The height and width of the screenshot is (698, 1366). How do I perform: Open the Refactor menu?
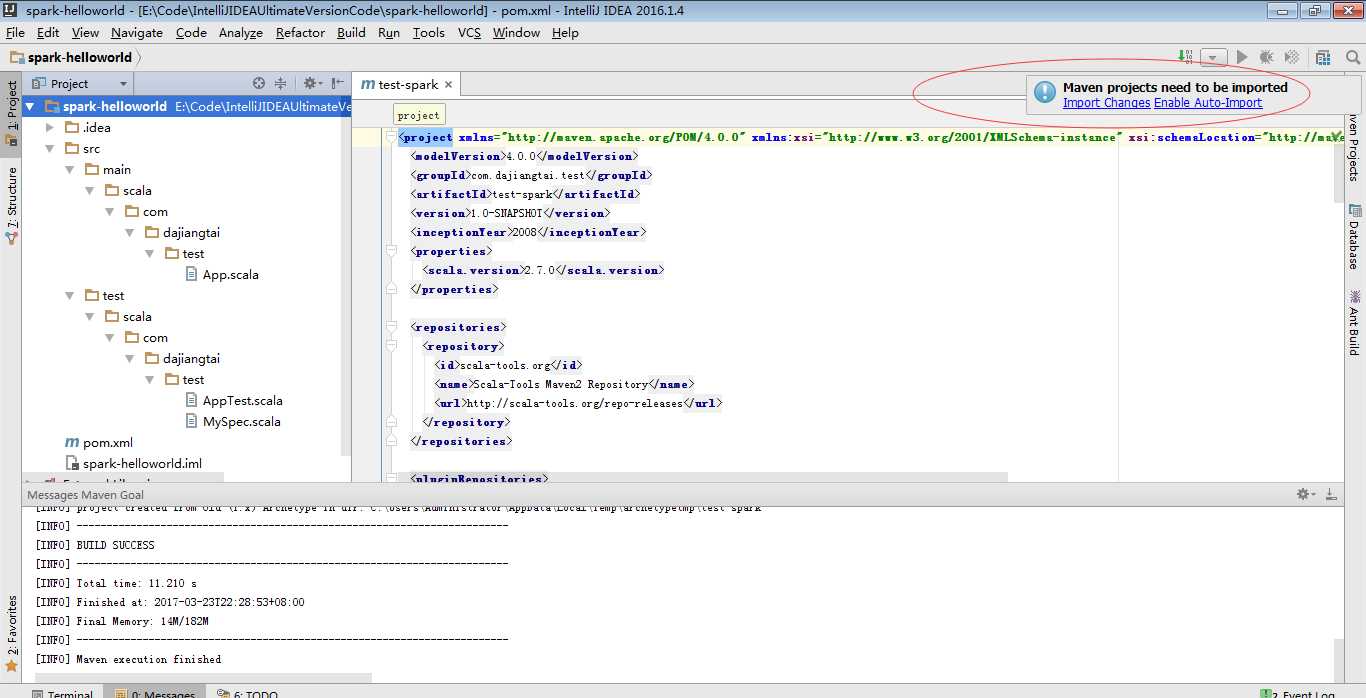(300, 32)
